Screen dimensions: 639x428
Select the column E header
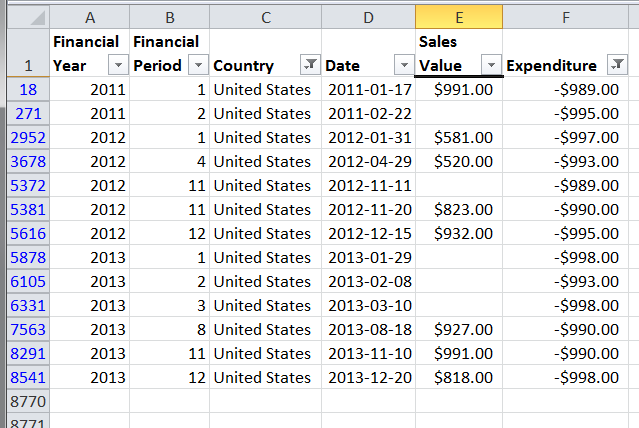pos(459,17)
